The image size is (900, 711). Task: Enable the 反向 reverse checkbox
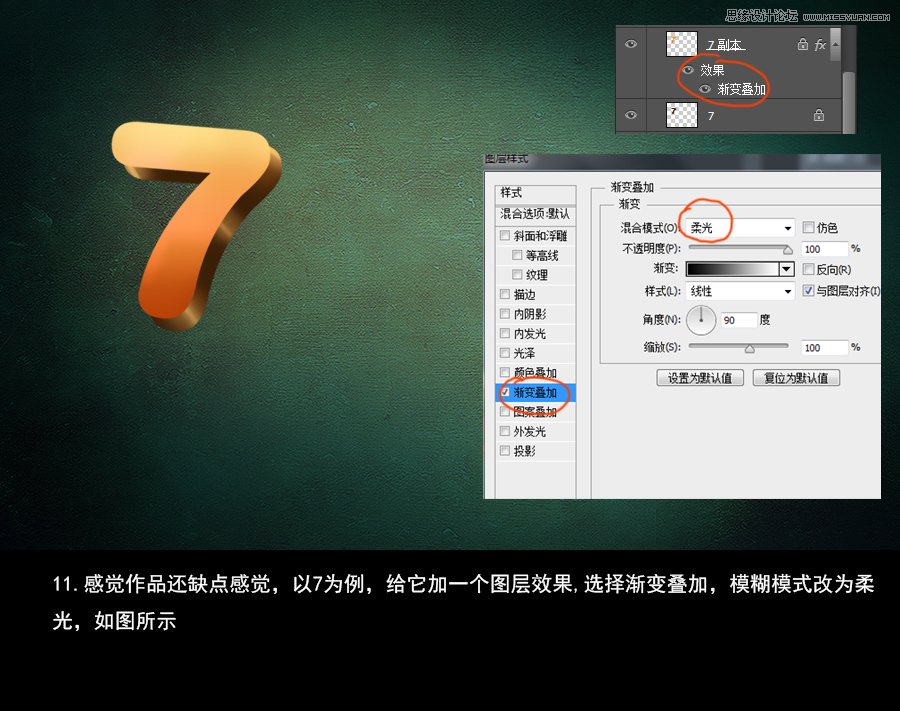point(808,269)
